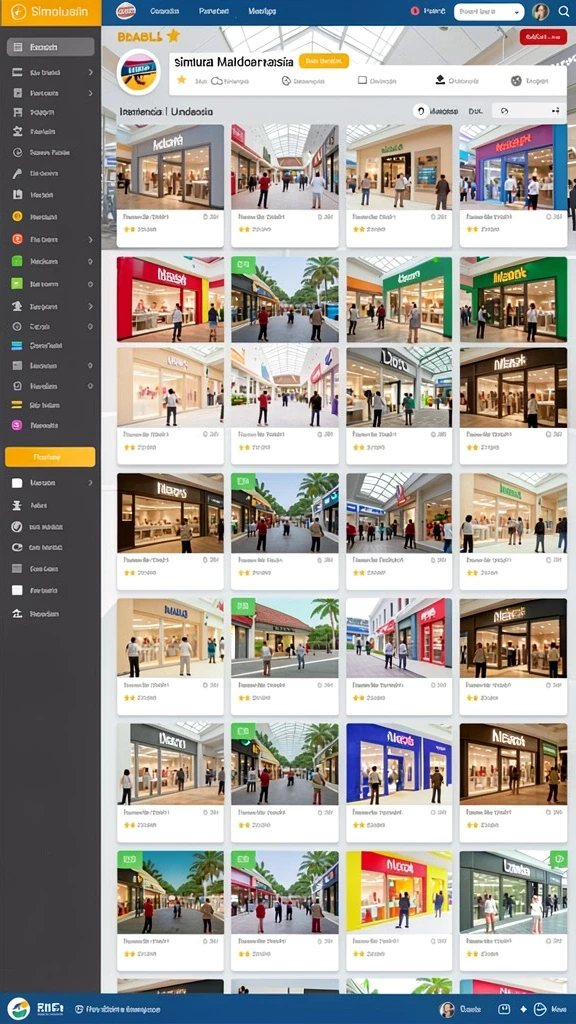This screenshot has width=576, height=1024.
Task: Tick the checkbox icon in the profile toolbar
Action: tap(362, 80)
